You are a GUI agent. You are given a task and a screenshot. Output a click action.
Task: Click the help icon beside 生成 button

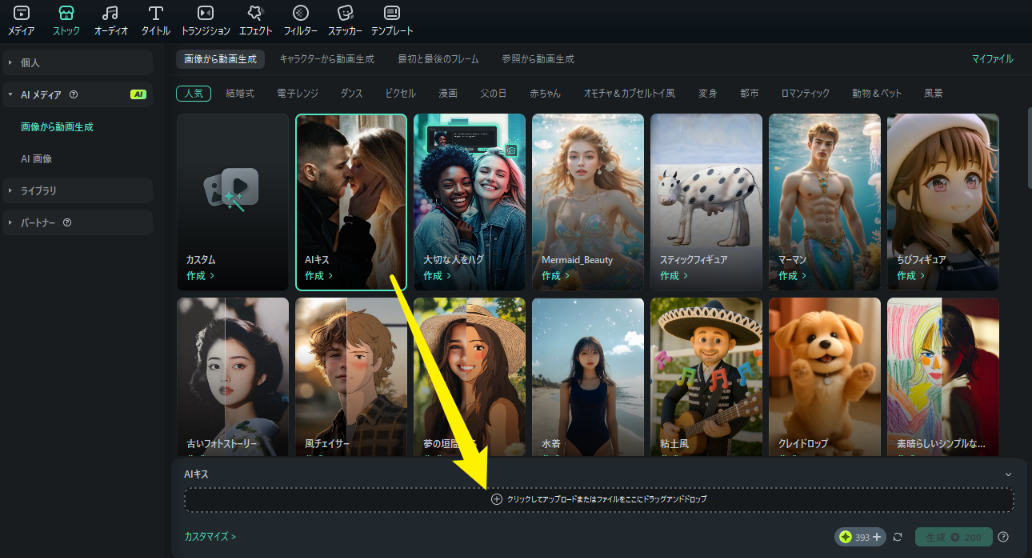(x=1003, y=537)
